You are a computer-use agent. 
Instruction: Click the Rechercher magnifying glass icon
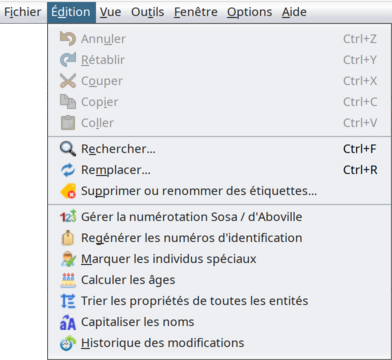pyautogui.click(x=68, y=149)
